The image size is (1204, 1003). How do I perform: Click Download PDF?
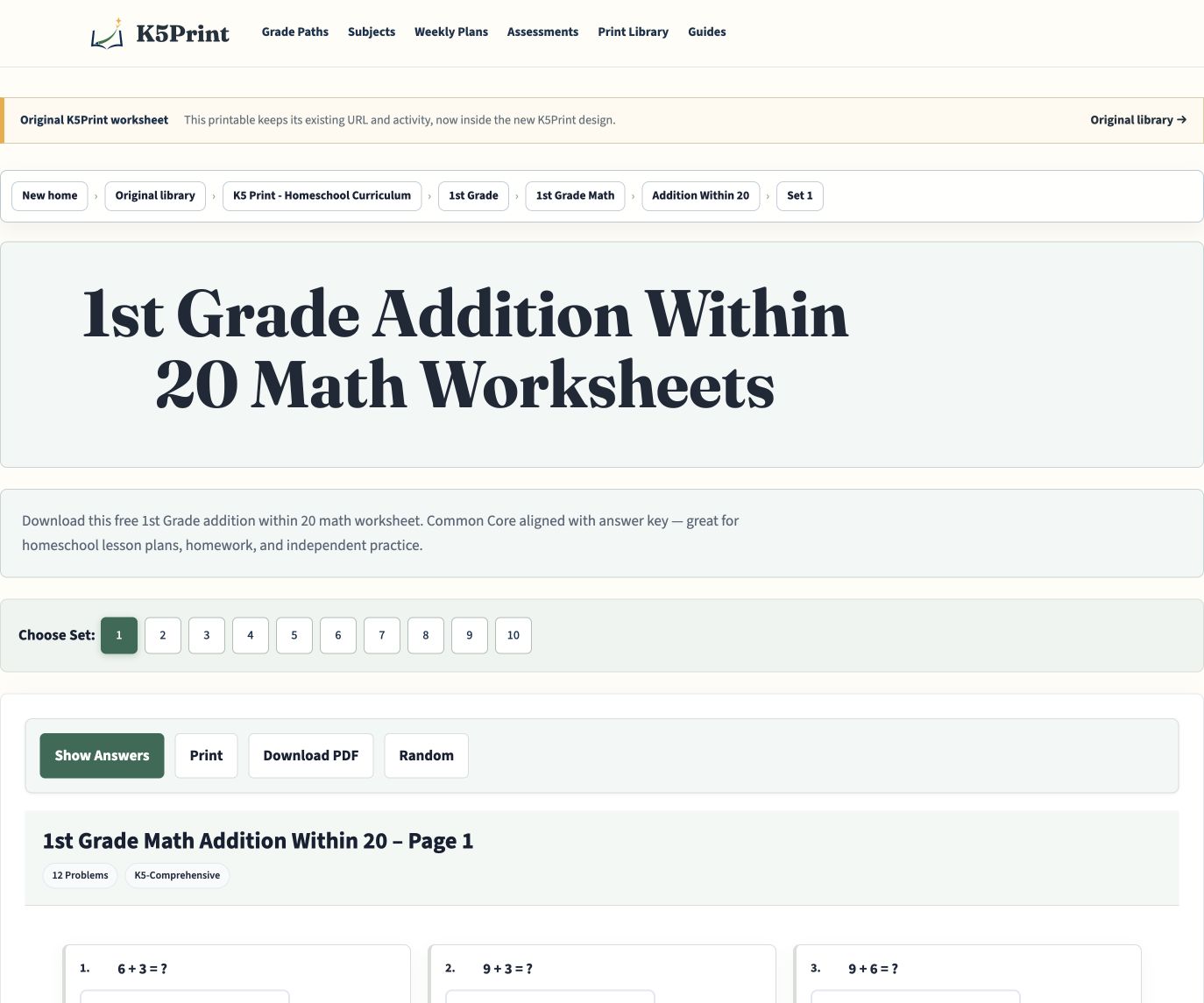pyautogui.click(x=311, y=756)
